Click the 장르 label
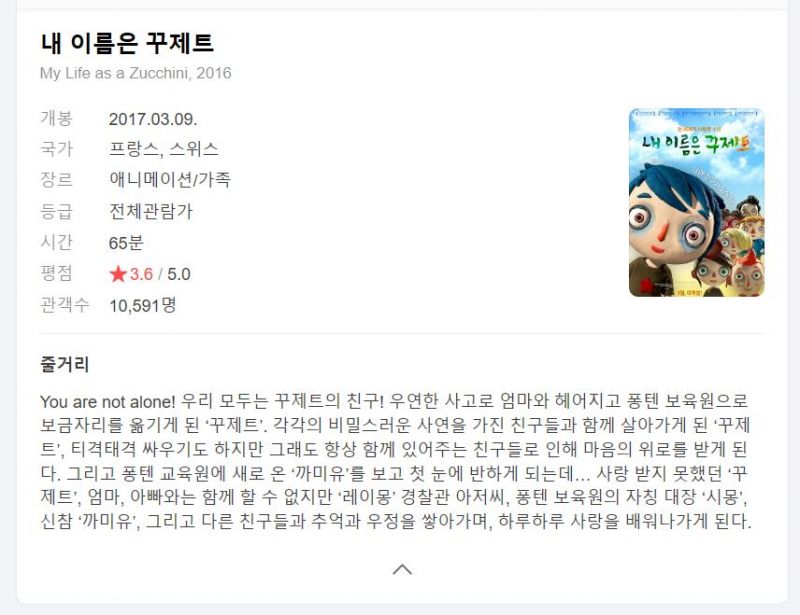 [x=57, y=180]
